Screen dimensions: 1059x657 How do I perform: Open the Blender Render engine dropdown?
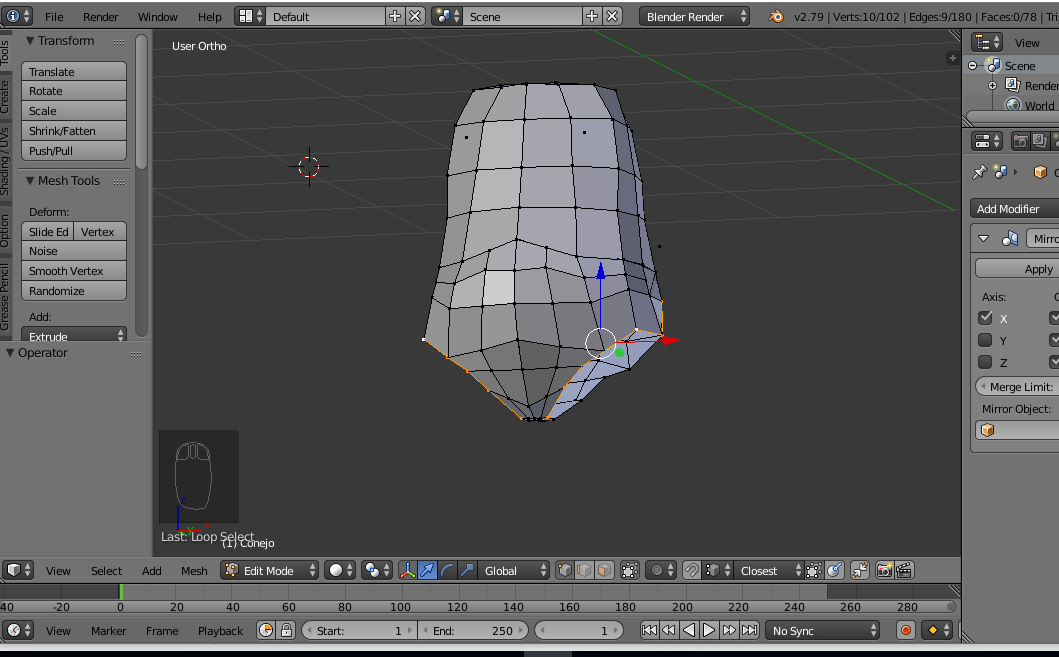pos(694,16)
